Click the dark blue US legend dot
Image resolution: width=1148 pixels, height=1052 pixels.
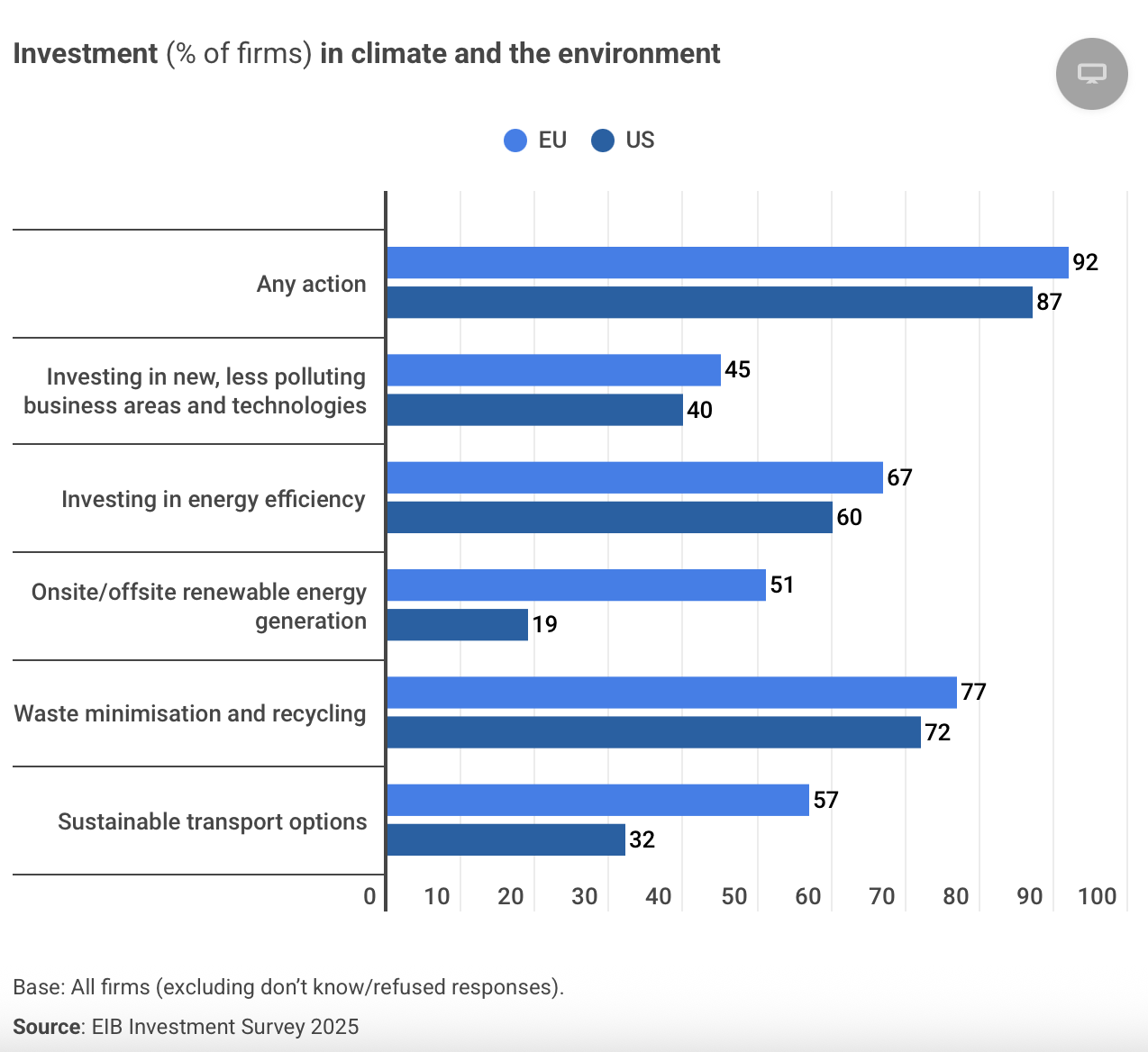[x=603, y=141]
